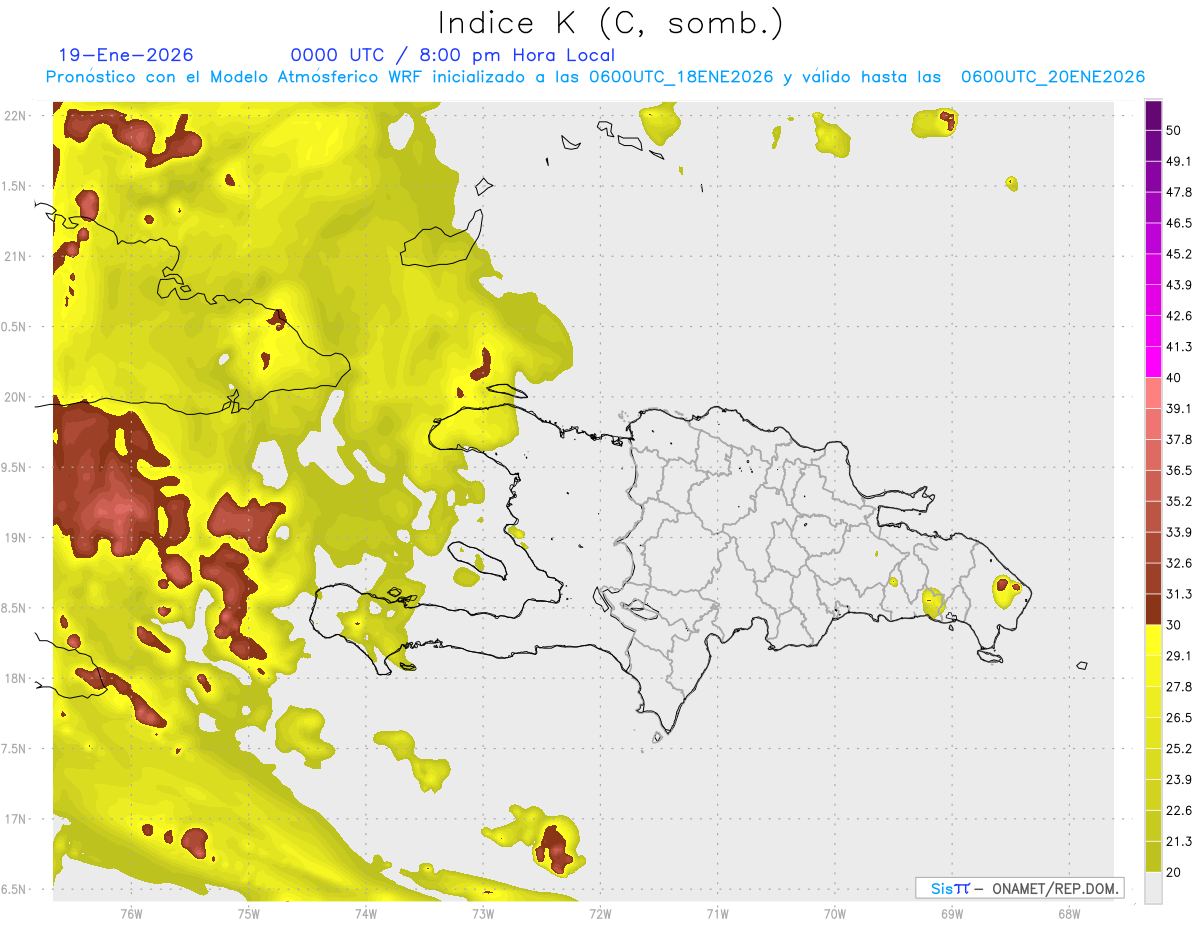Click the color bar value 33.9
This screenshot has width=1200, height=927.
click(x=1179, y=532)
